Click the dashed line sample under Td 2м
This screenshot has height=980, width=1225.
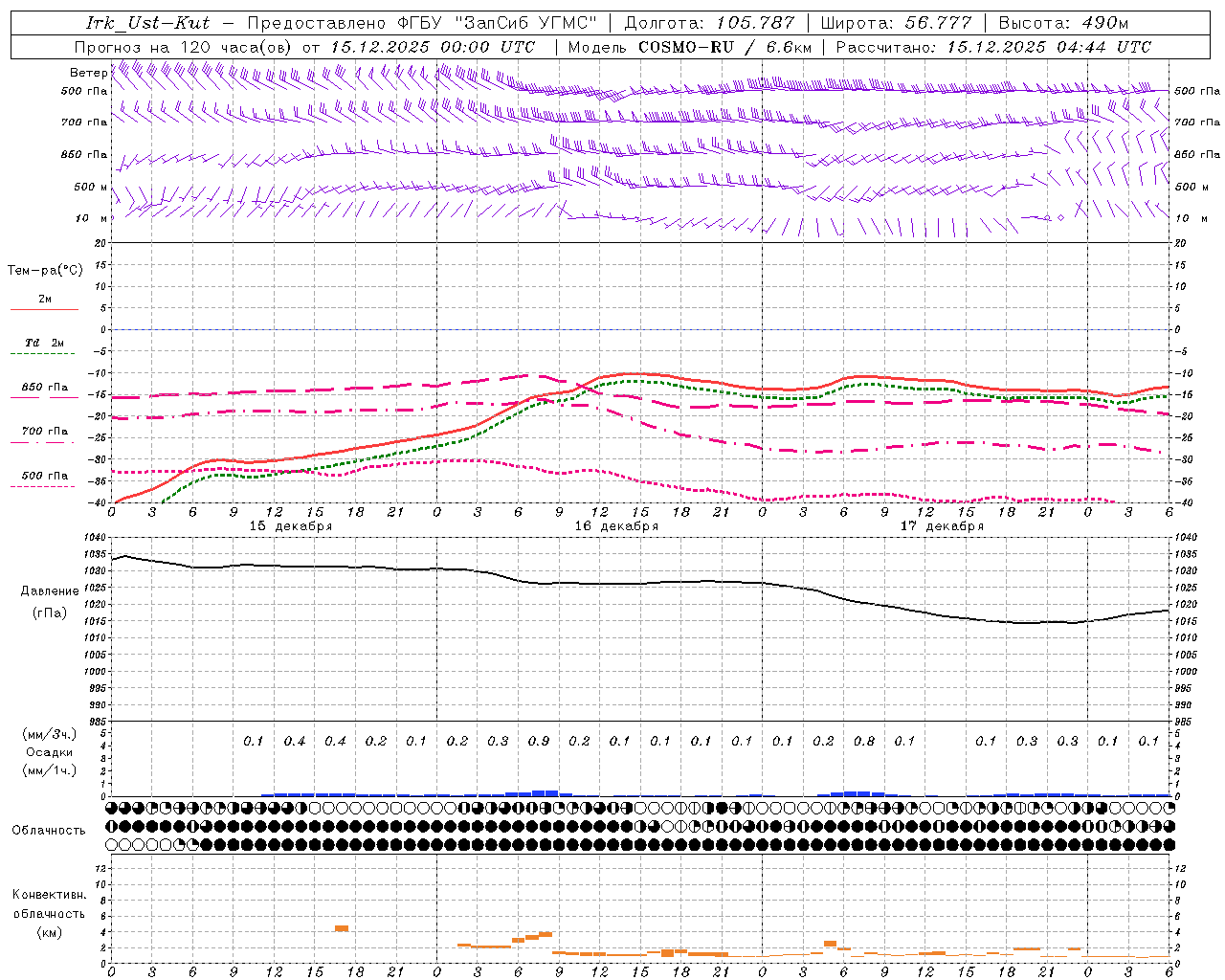click(x=44, y=354)
